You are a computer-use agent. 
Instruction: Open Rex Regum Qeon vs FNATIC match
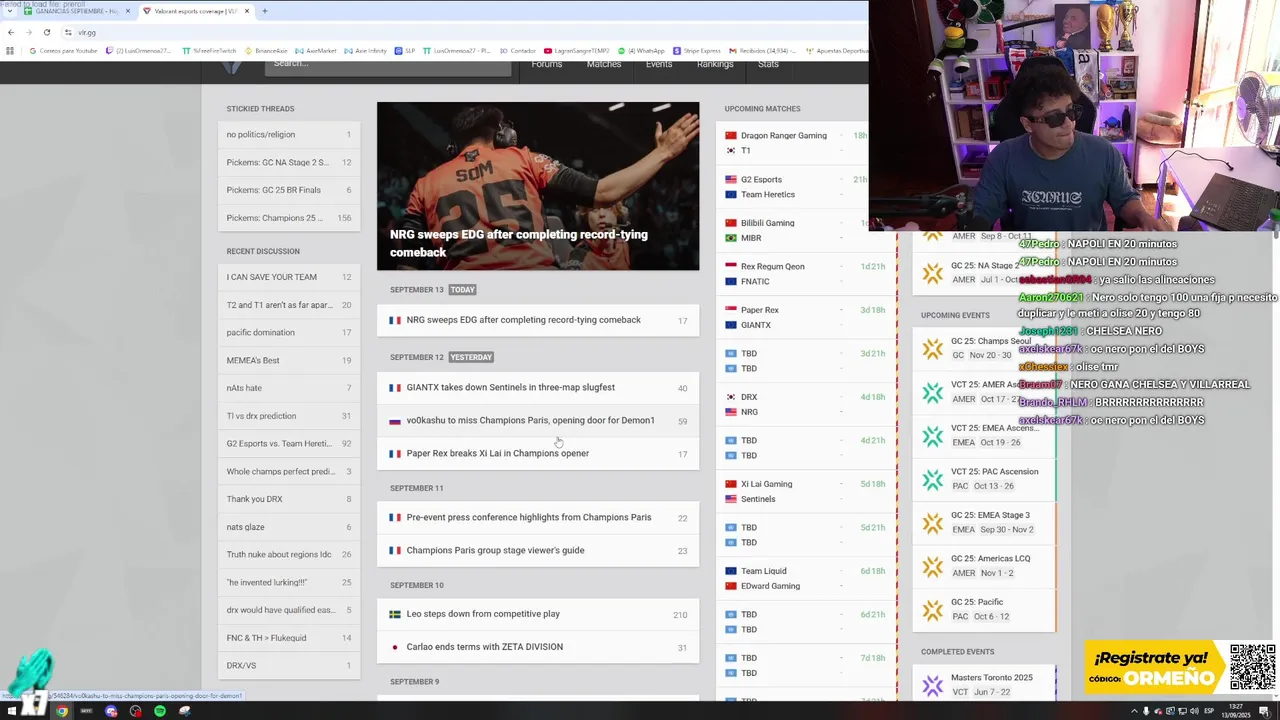point(805,274)
